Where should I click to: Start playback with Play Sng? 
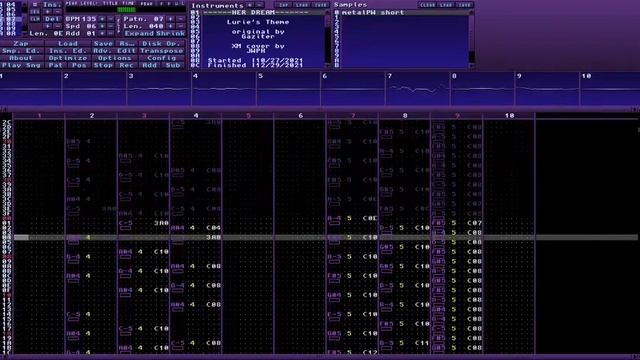pyautogui.click(x=21, y=65)
